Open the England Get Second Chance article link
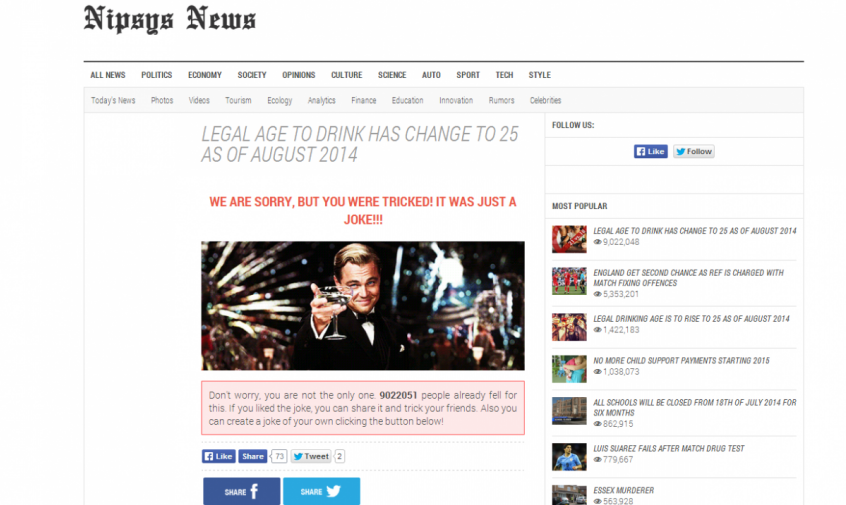Screen dimensions: 846x505 click(688, 278)
